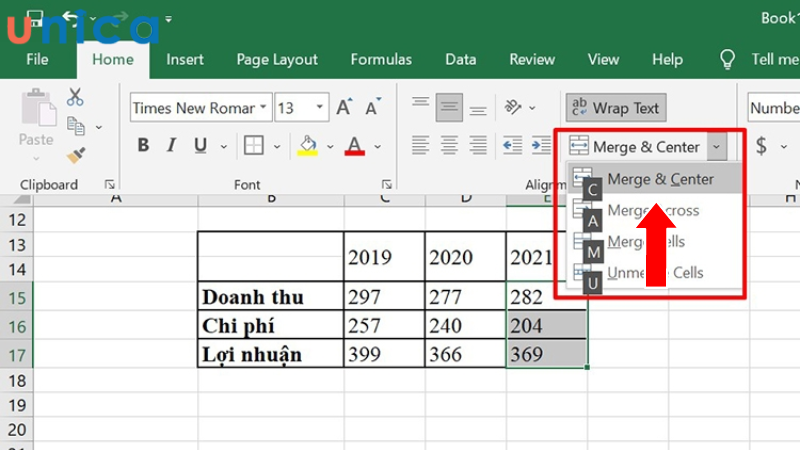Choose Merge Cells menu option

coord(655,241)
